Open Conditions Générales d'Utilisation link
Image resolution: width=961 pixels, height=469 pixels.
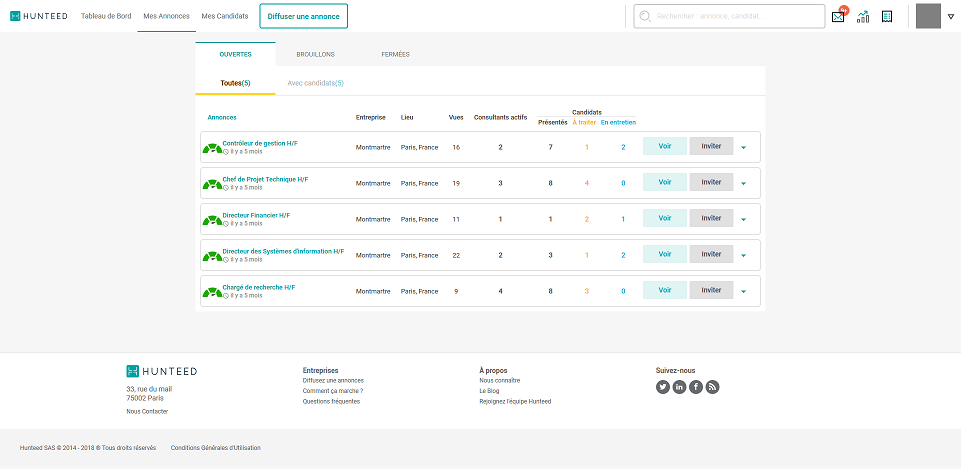pos(216,448)
